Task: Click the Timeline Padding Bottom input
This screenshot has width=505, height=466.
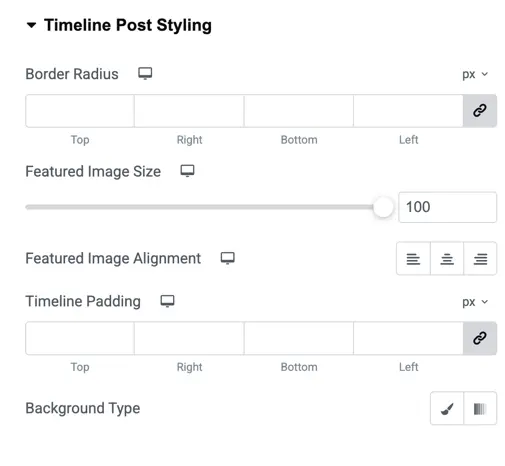Action: (x=299, y=338)
